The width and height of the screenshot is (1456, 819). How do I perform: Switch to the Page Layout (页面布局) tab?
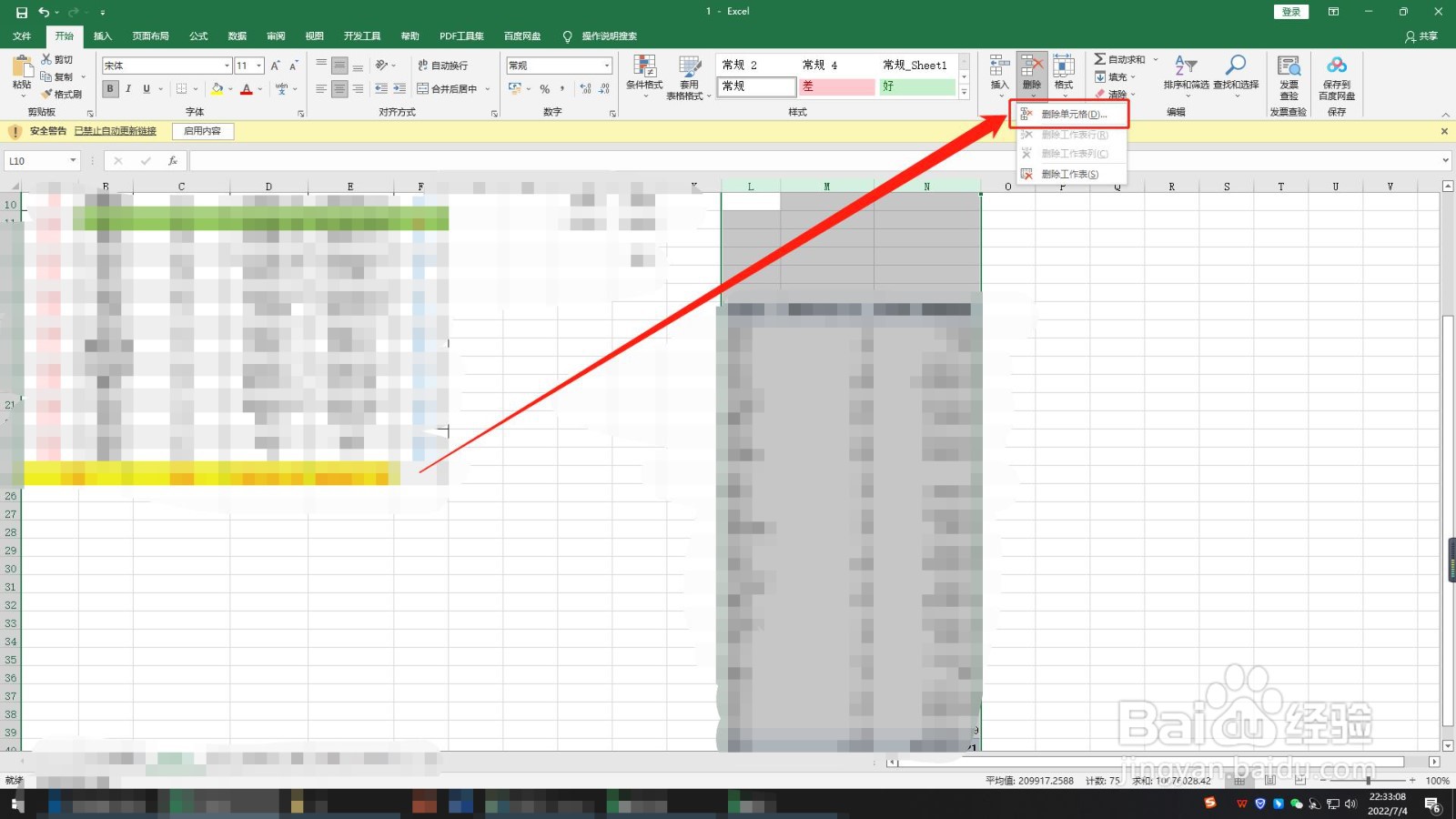[150, 36]
